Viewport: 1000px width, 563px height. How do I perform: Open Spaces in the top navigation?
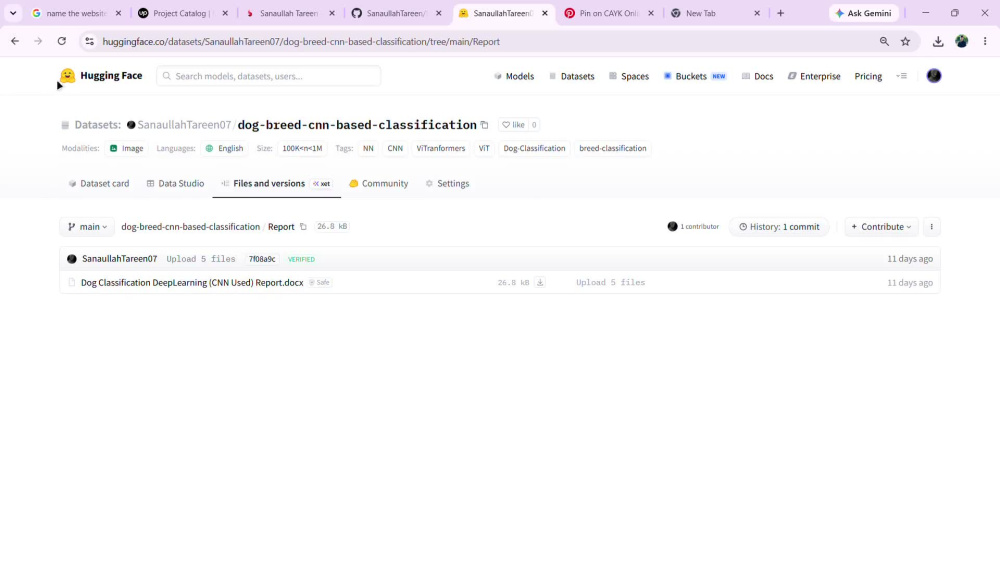pos(629,76)
